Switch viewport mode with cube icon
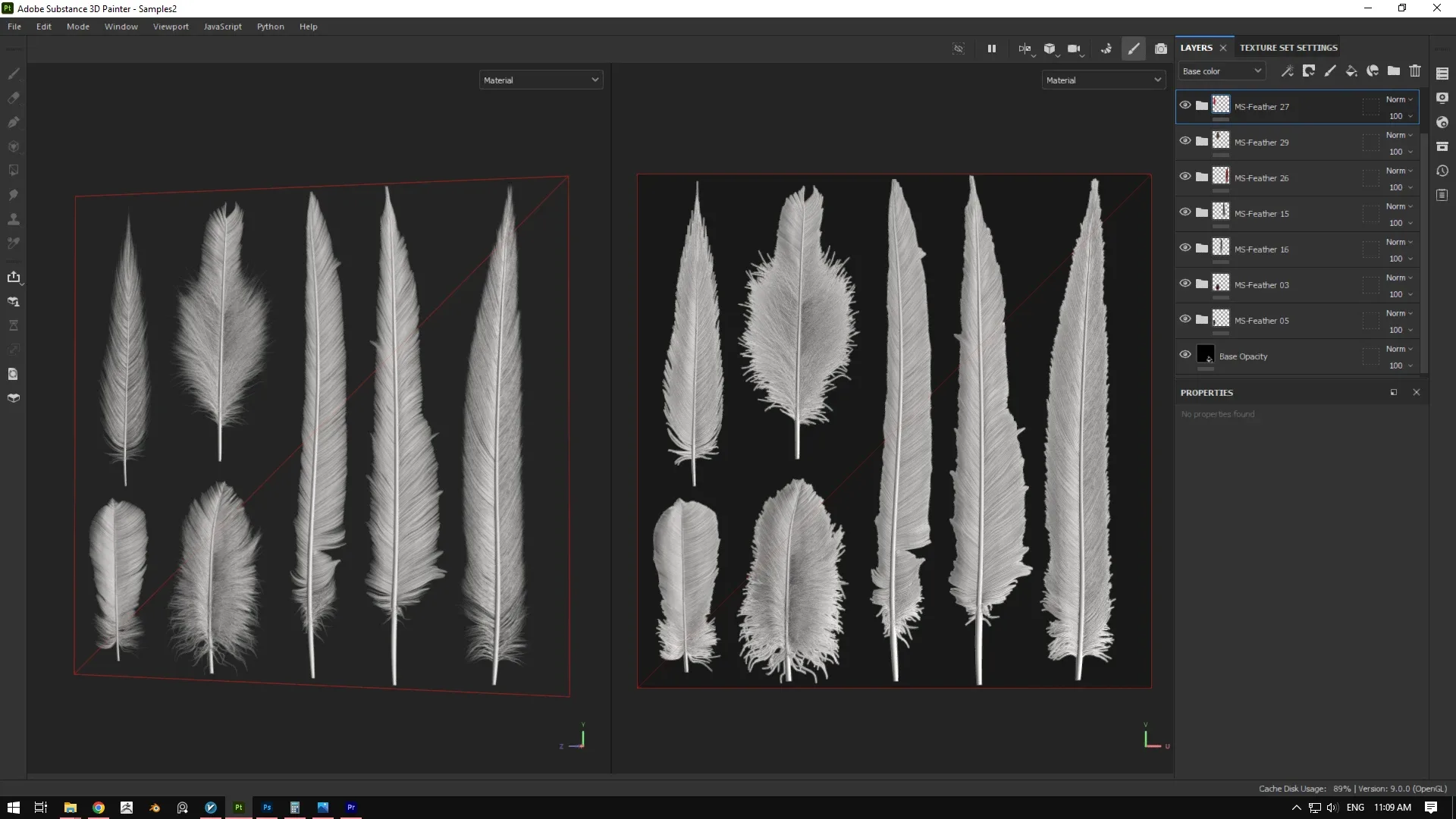 tap(1050, 49)
